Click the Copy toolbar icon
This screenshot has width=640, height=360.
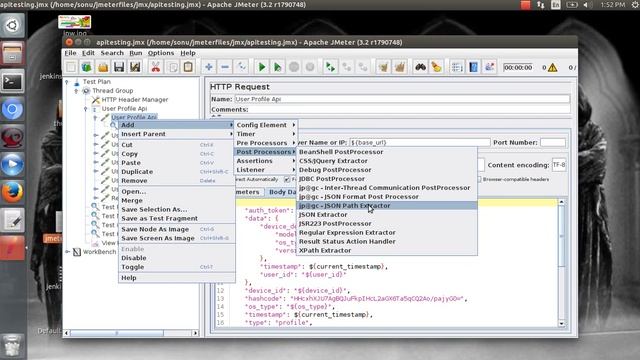(172, 67)
